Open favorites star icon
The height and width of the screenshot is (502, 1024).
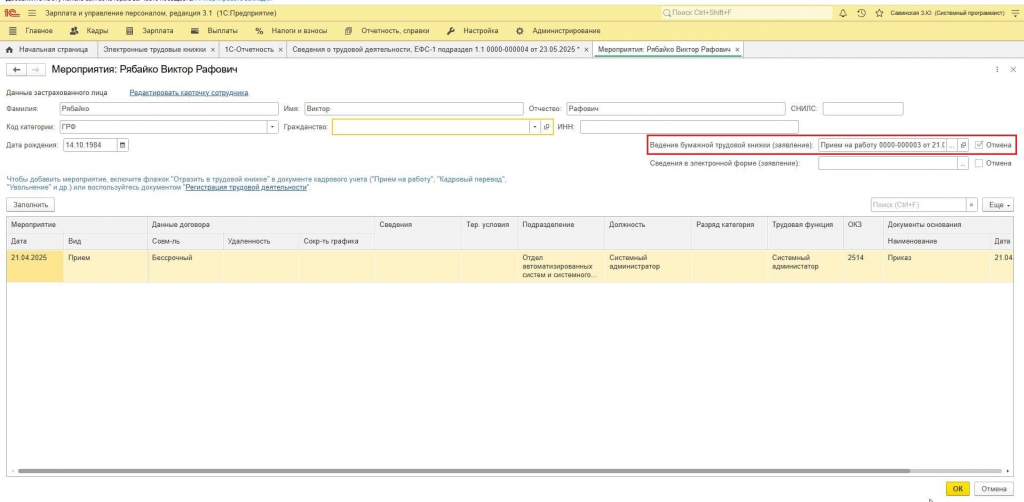pos(879,13)
